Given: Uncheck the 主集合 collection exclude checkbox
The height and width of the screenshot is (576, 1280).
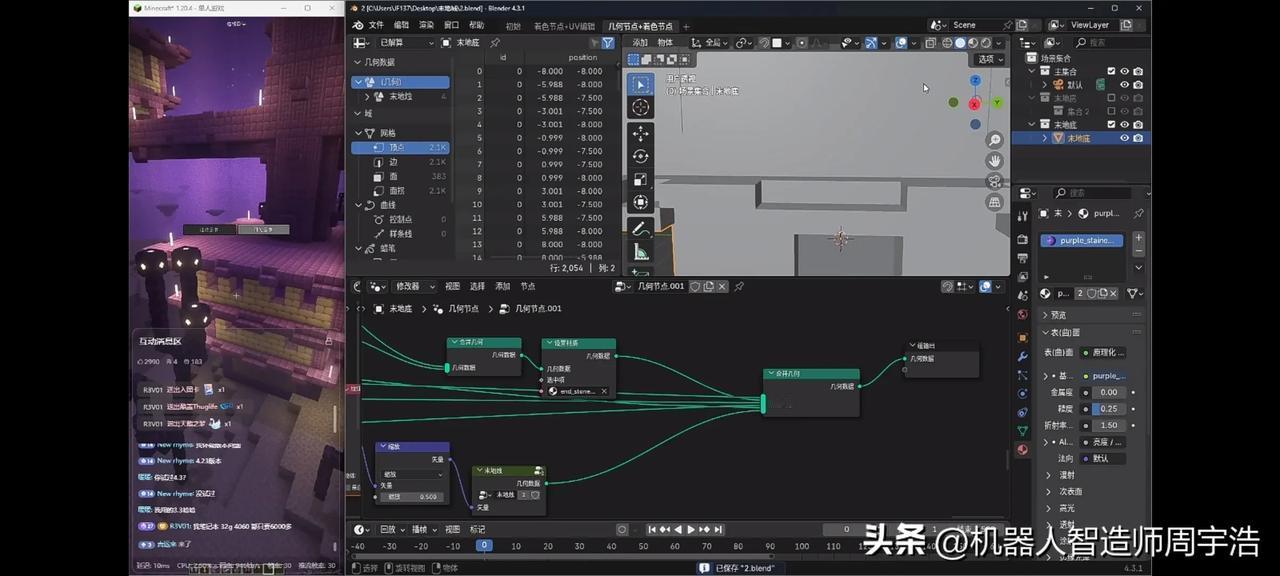Looking at the screenshot, I should 1111,72.
